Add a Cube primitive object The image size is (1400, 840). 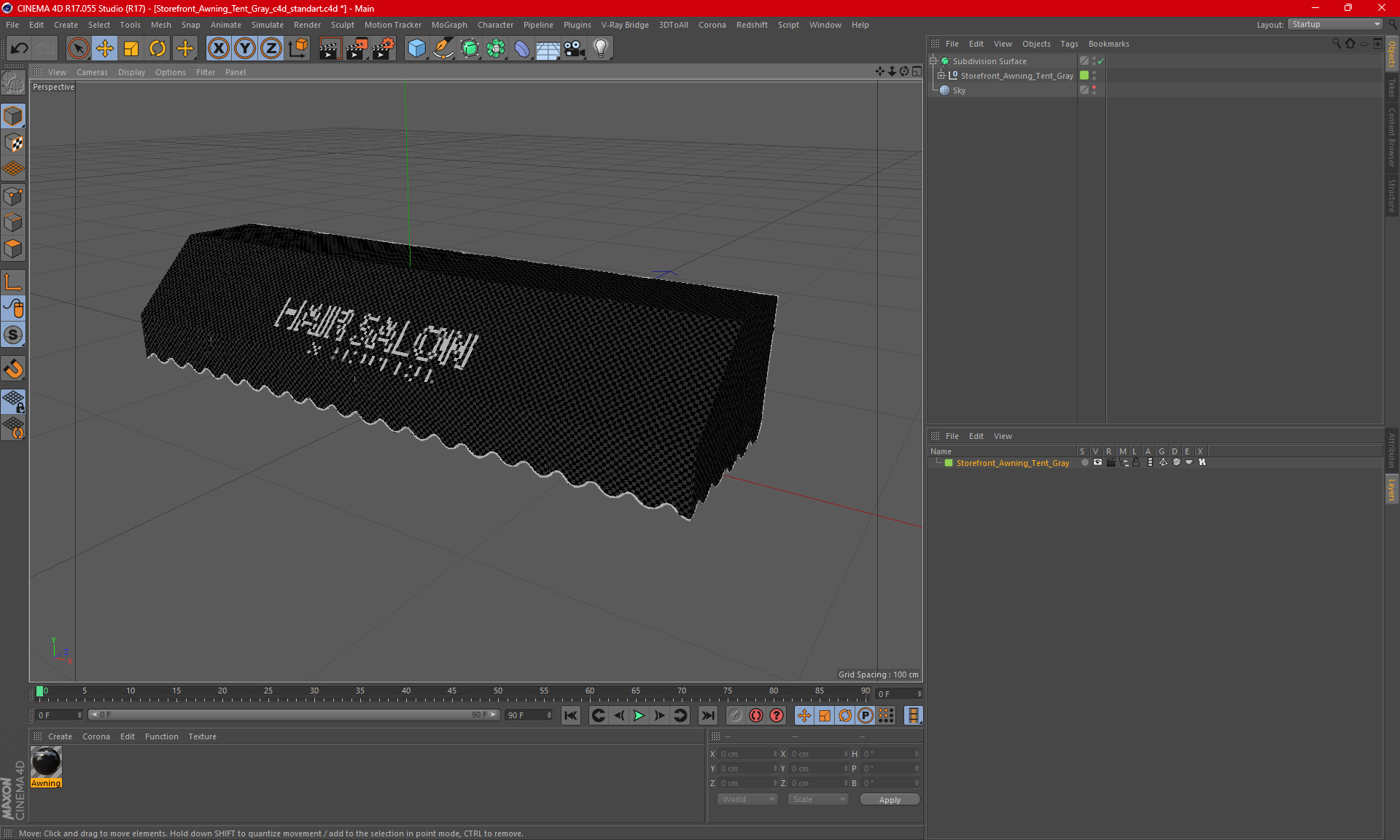click(x=416, y=48)
